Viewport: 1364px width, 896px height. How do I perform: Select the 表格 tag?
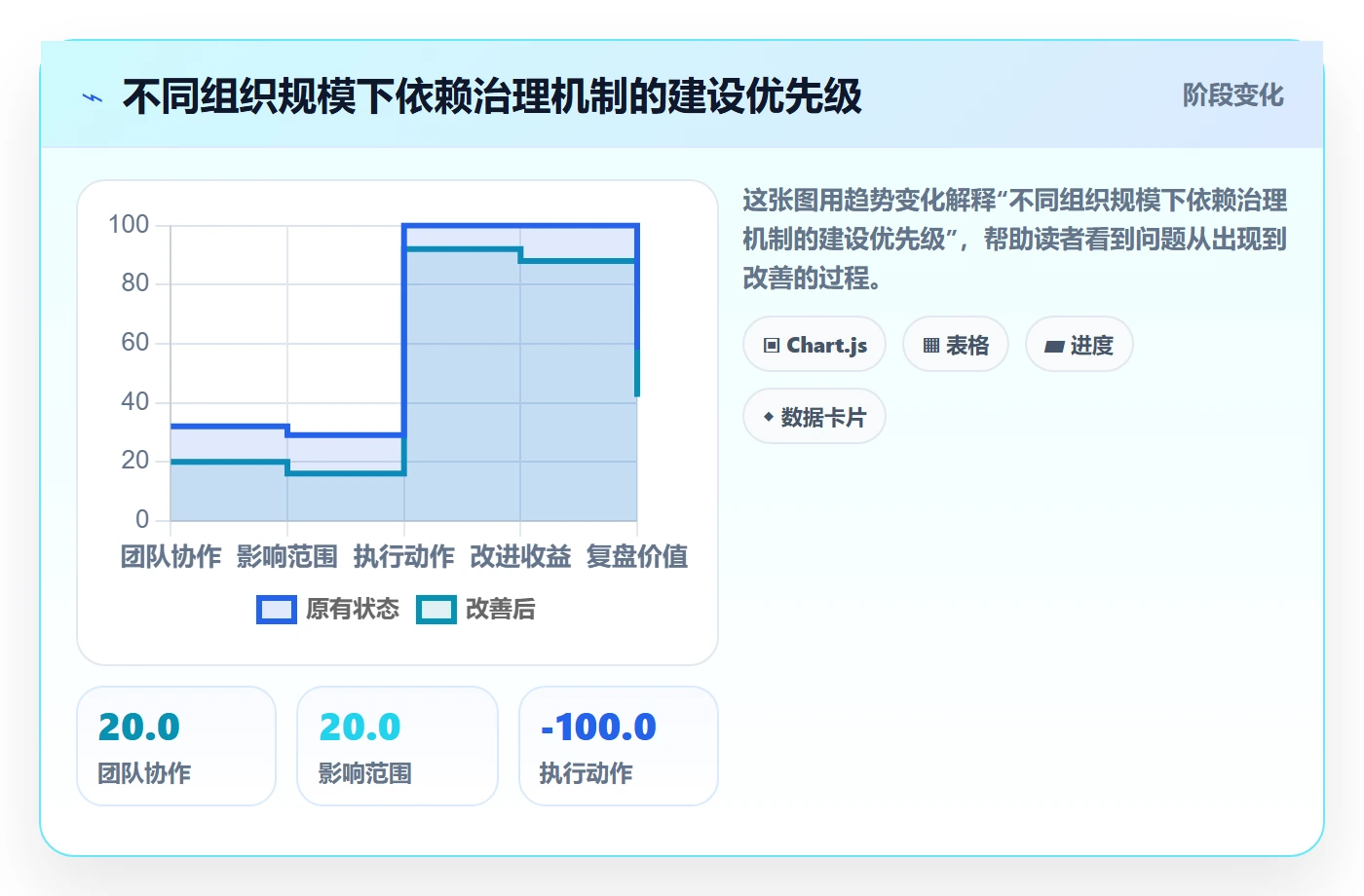click(956, 345)
